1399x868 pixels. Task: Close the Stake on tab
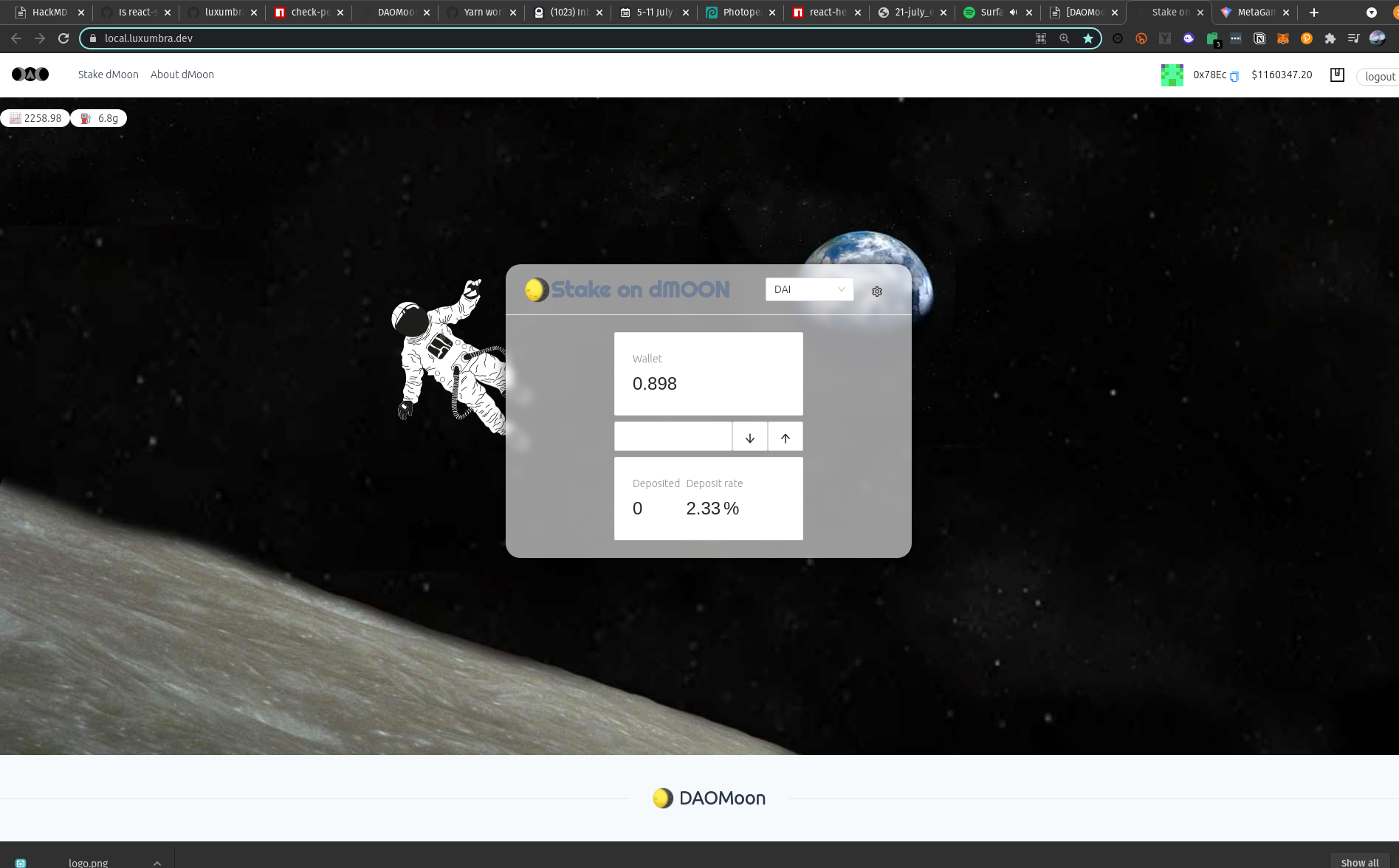tap(1200, 13)
